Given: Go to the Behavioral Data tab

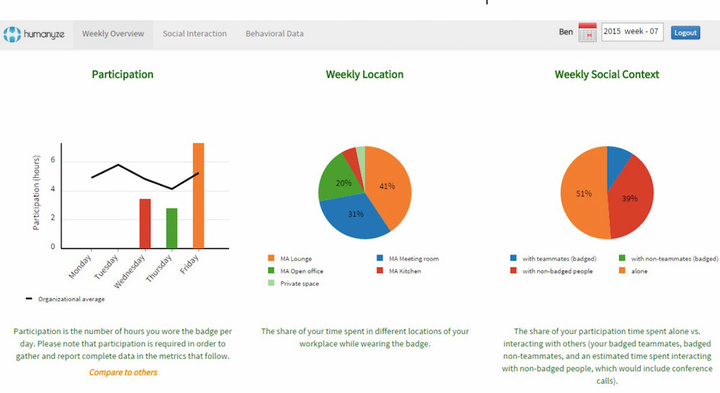Looking at the screenshot, I should click(275, 34).
